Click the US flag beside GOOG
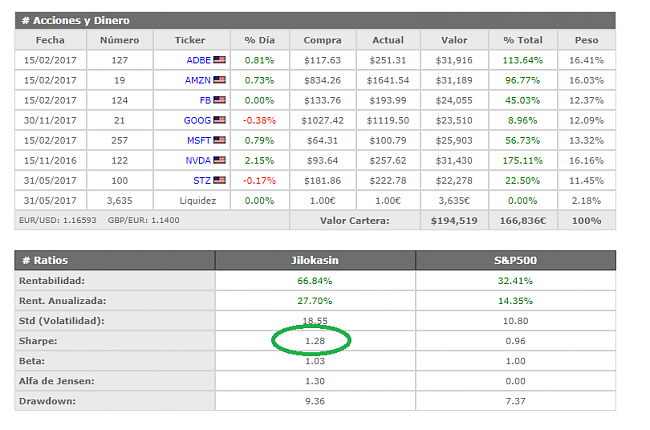 coord(219,120)
